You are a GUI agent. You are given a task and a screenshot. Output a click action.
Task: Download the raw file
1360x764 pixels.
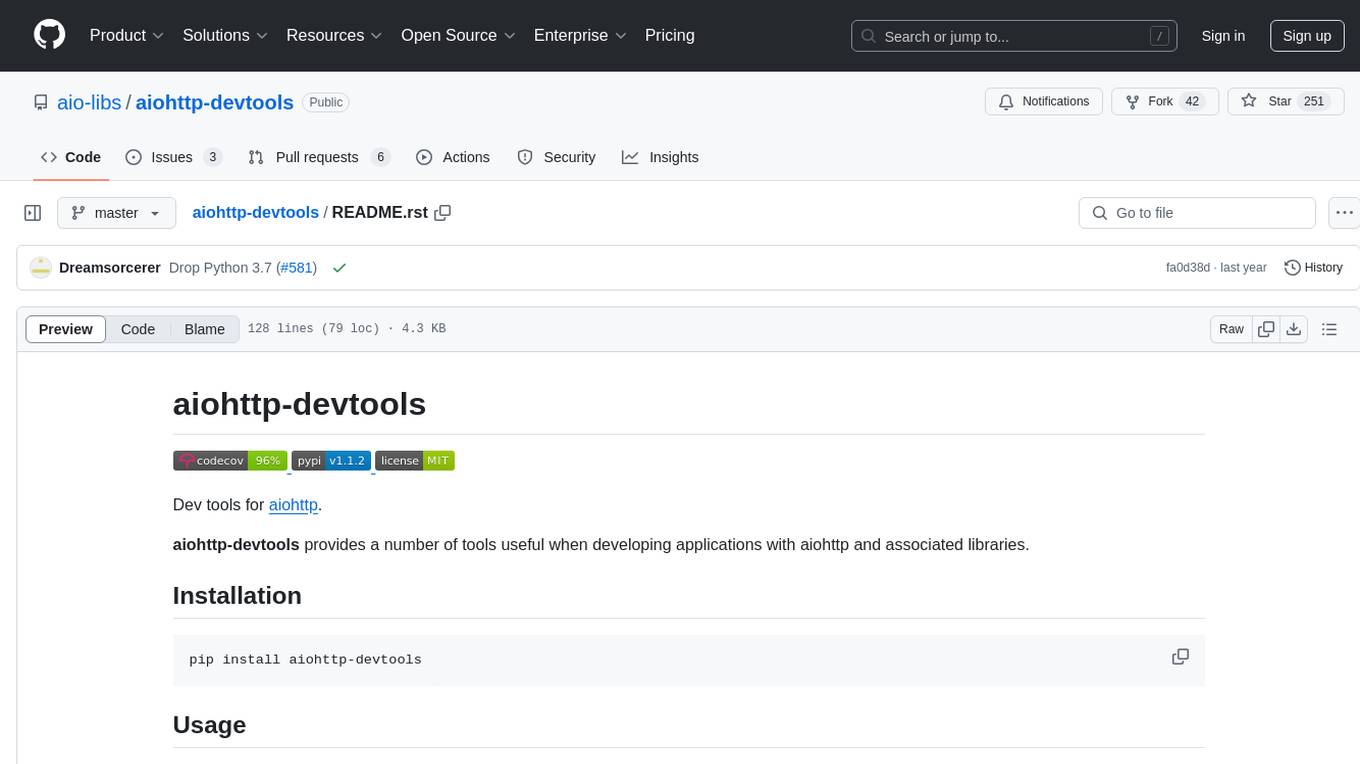[1293, 329]
